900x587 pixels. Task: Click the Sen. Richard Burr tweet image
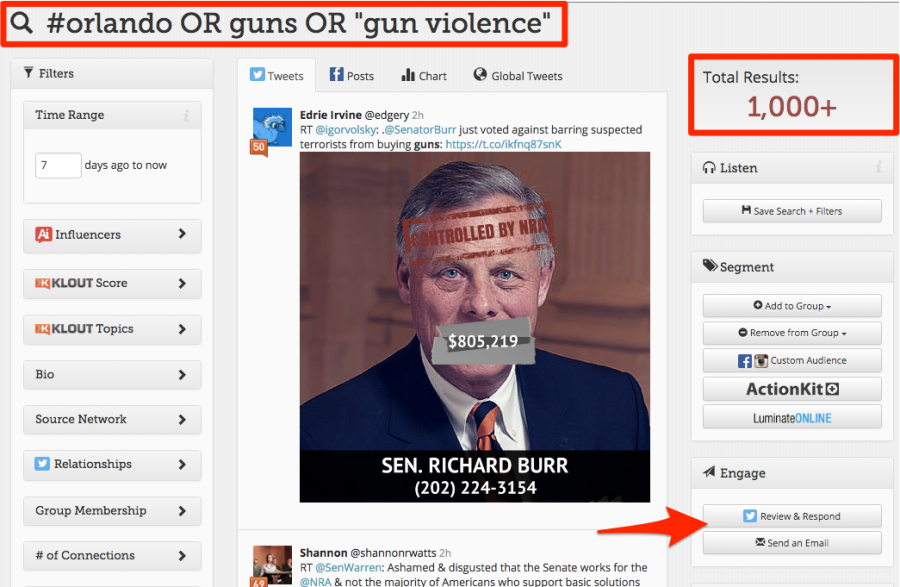(475, 327)
